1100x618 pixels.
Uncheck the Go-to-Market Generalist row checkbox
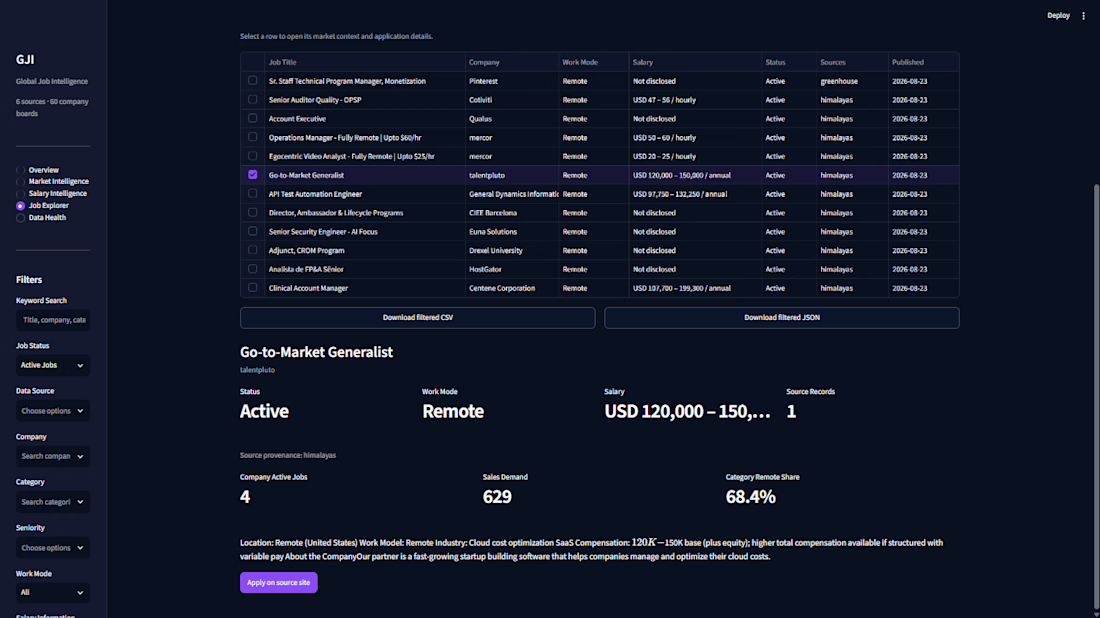[253, 175]
